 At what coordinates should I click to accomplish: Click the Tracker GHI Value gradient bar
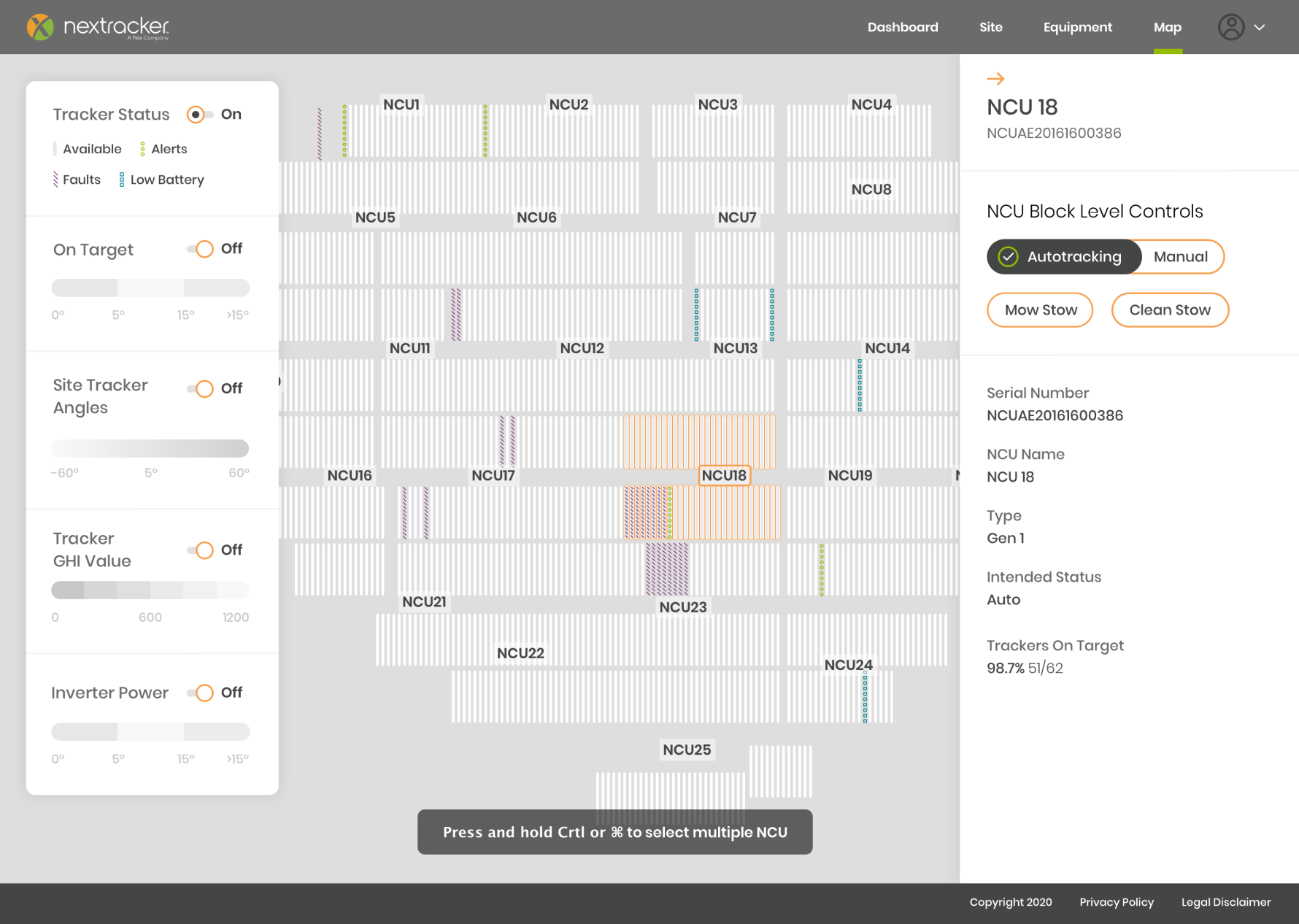point(150,590)
